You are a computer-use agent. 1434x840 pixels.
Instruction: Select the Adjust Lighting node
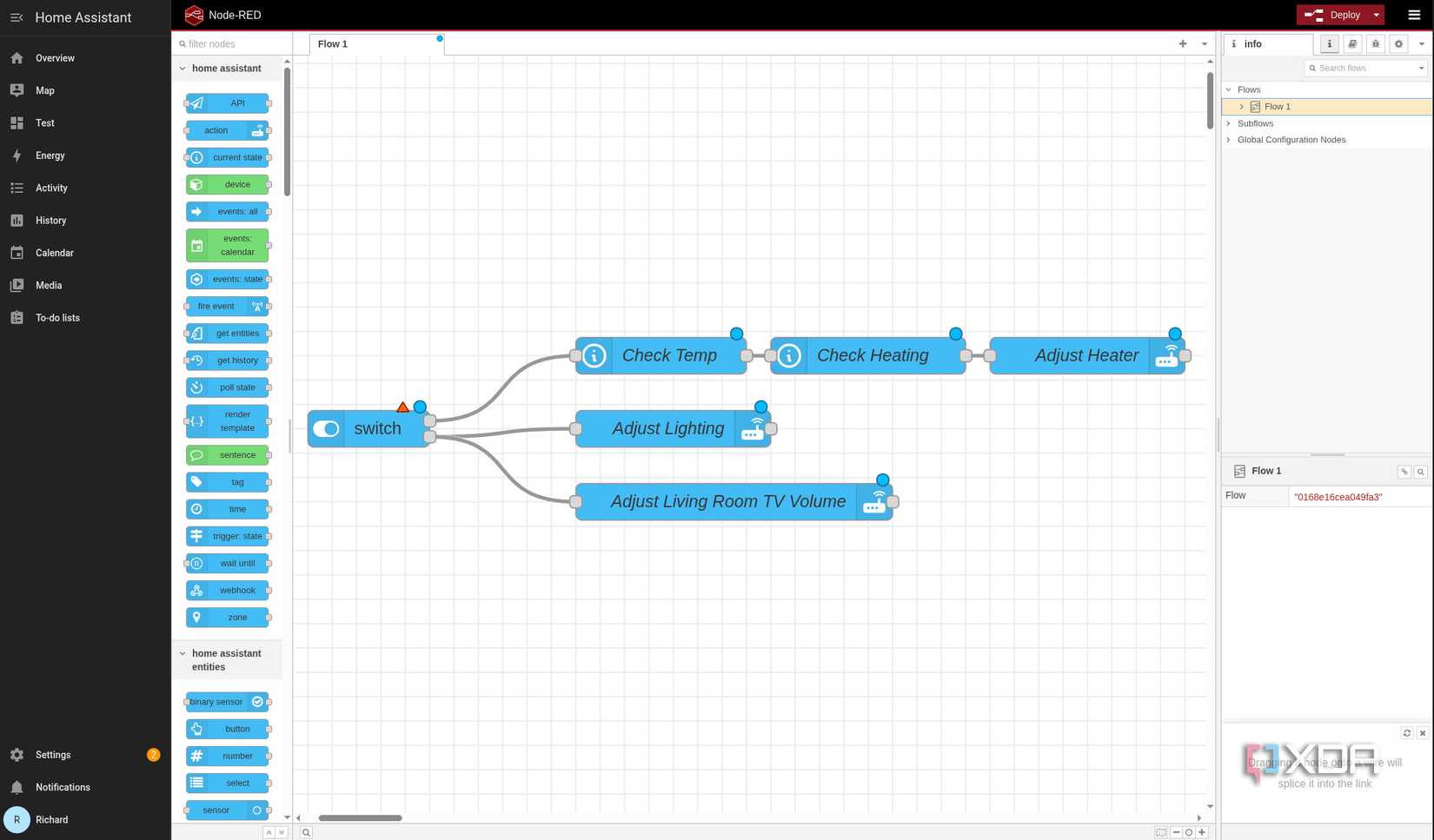click(x=674, y=429)
